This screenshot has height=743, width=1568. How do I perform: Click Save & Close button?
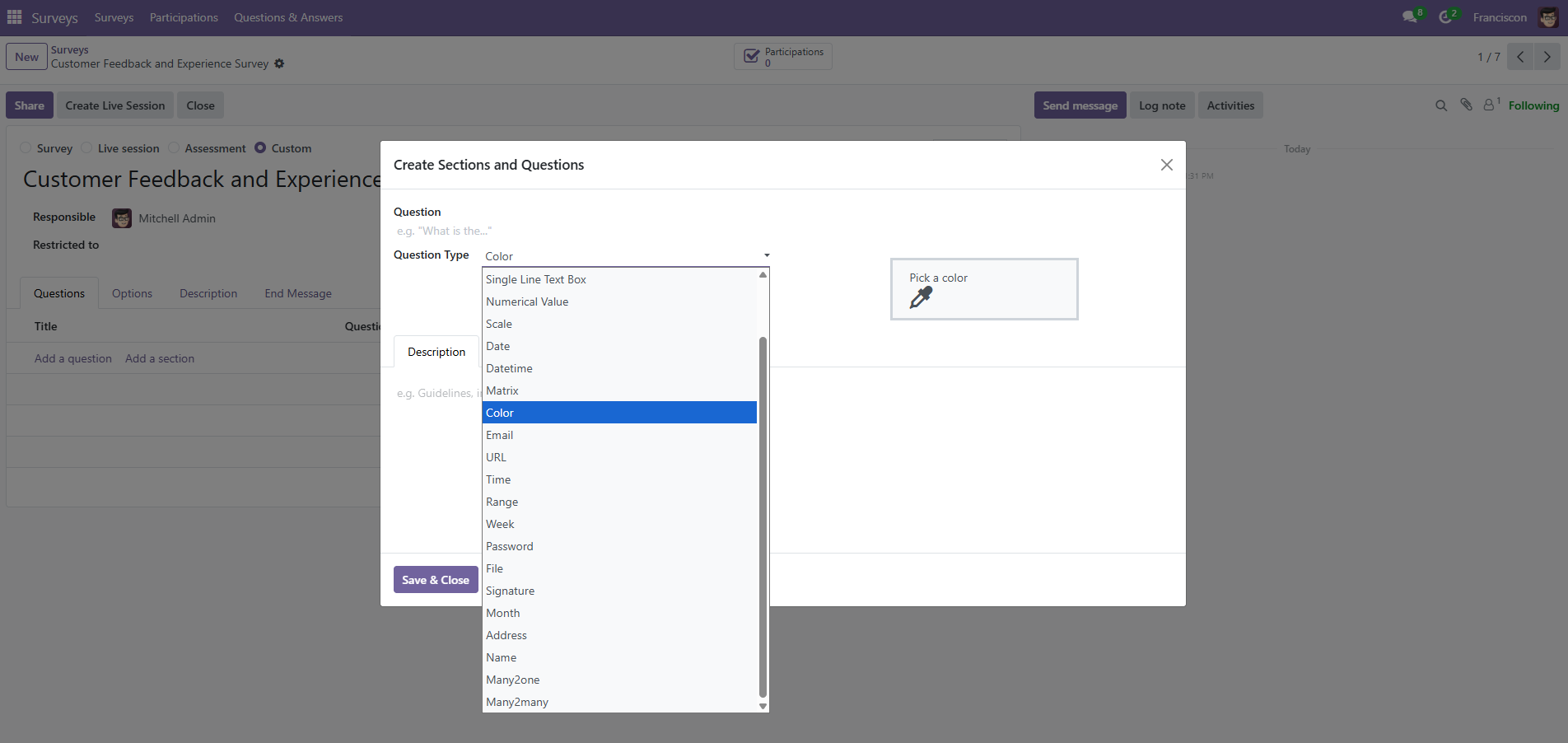click(436, 580)
